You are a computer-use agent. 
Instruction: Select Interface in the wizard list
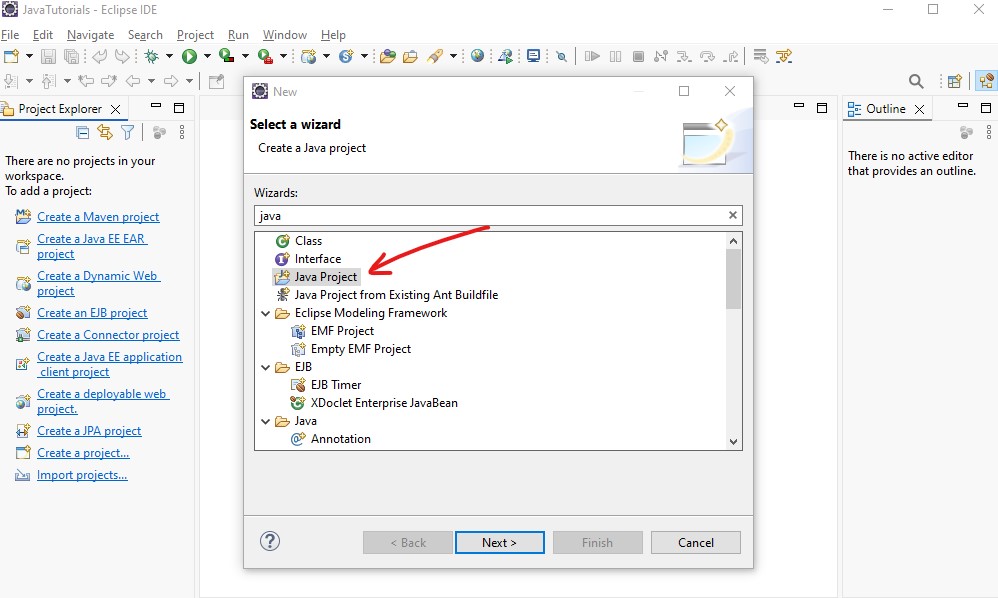[x=308, y=259]
